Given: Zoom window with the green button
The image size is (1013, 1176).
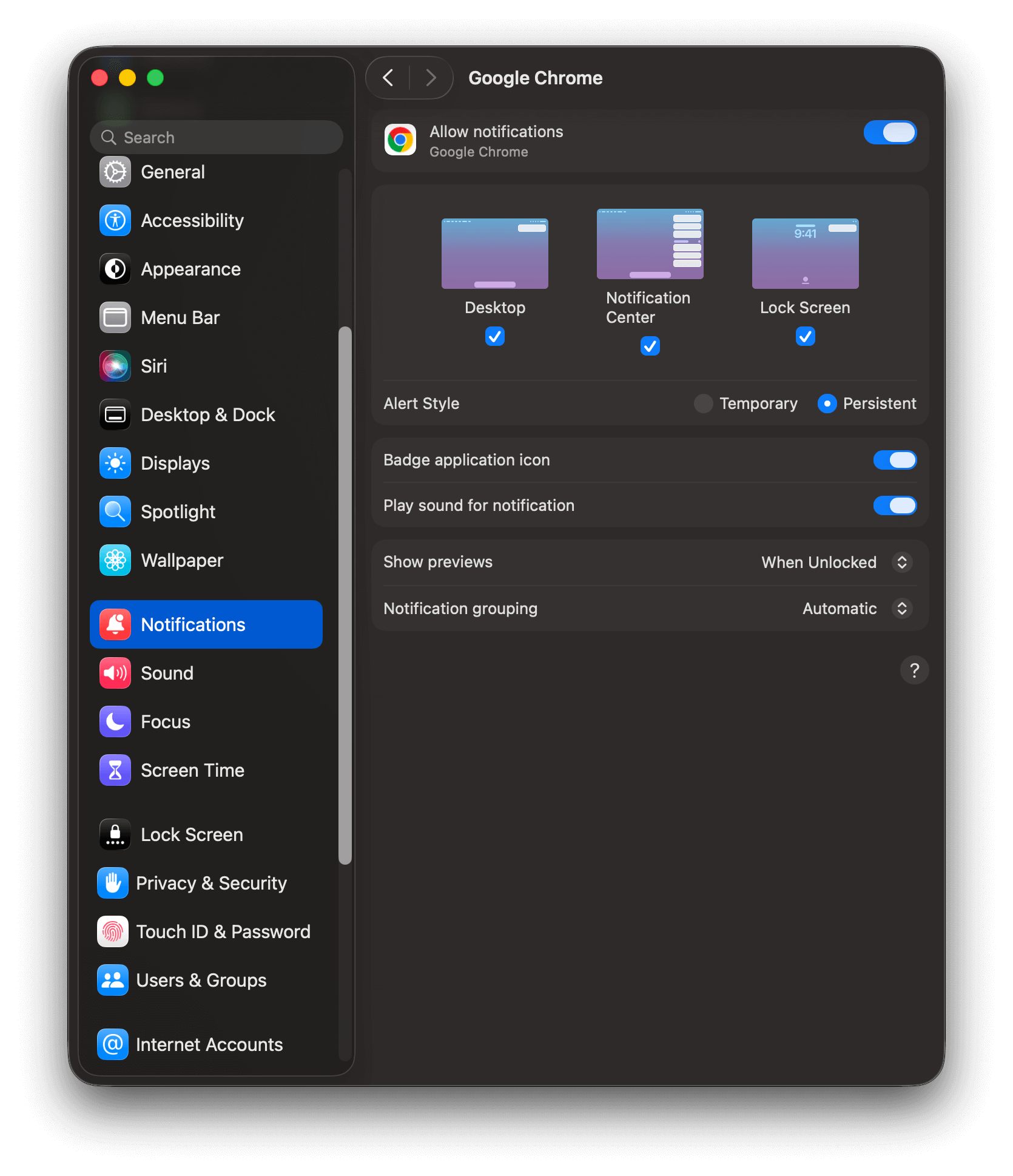Looking at the screenshot, I should point(155,78).
